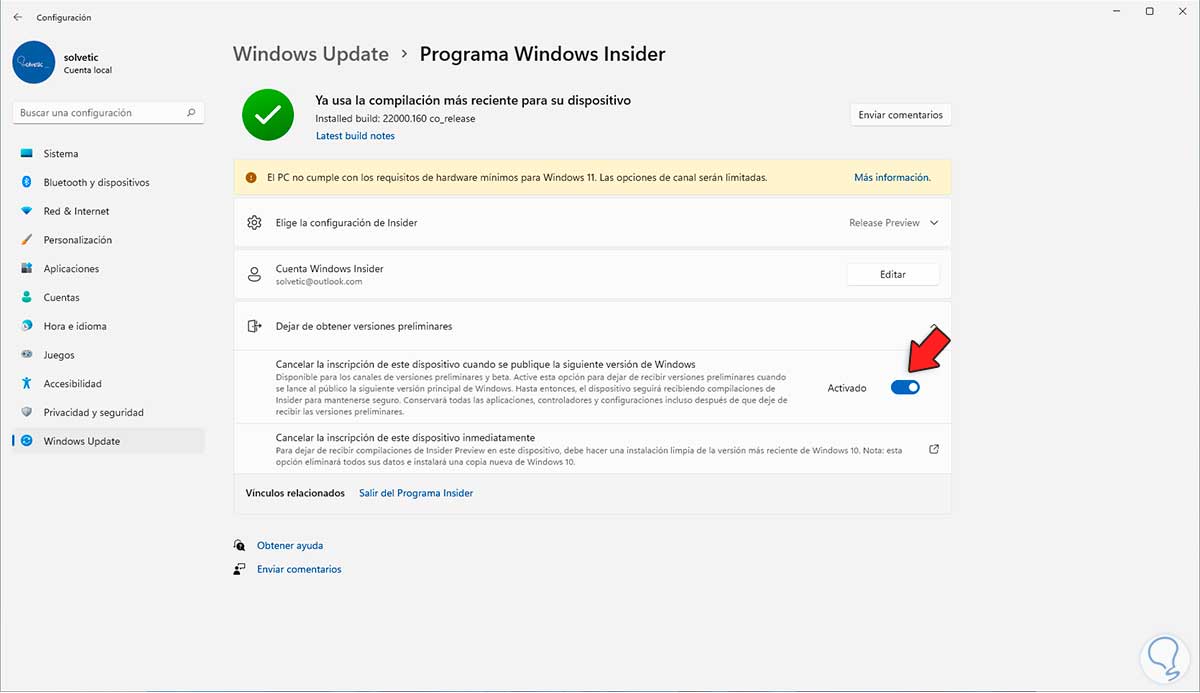Click the Buscar una configuración search field

(108, 113)
